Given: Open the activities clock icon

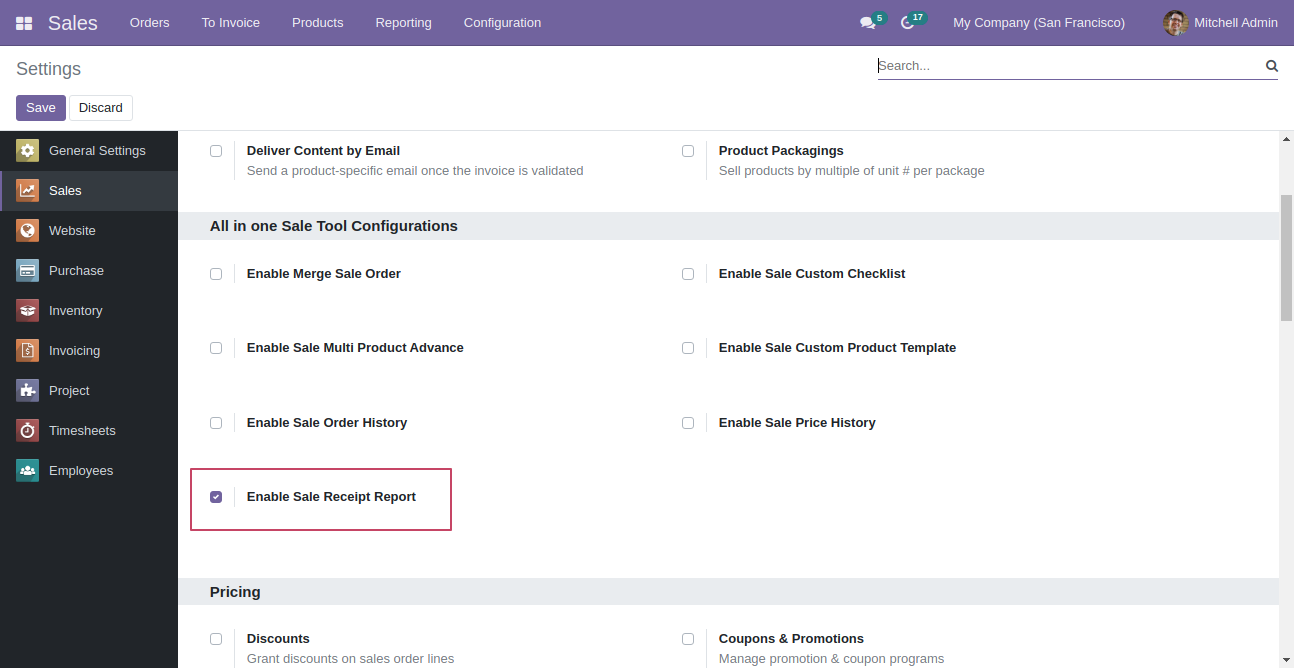Looking at the screenshot, I should click(908, 23).
